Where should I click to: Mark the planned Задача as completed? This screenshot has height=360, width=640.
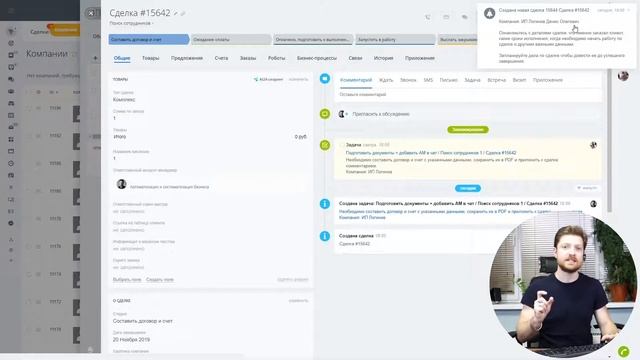pos(342,145)
